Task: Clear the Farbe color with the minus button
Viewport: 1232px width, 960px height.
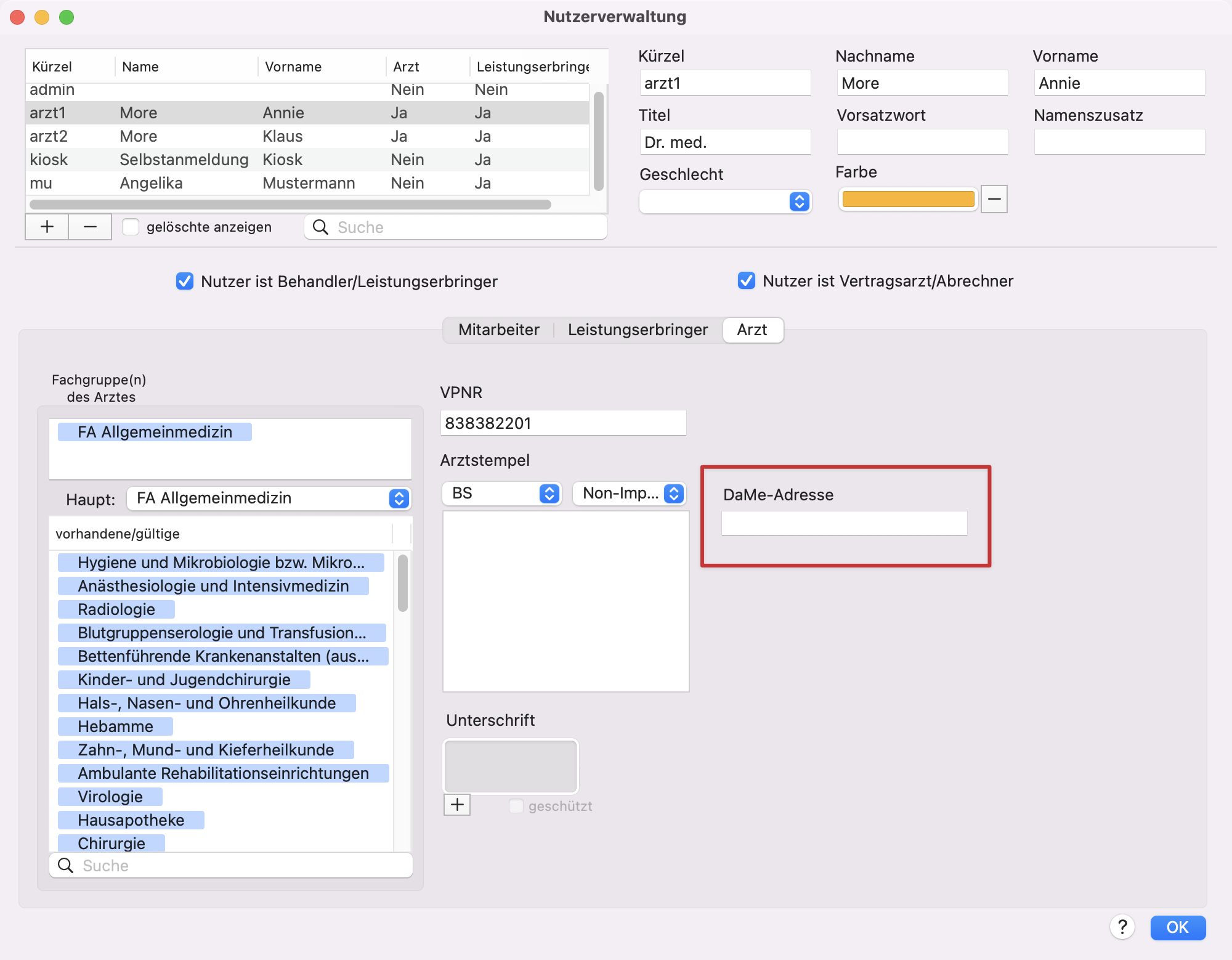Action: tap(994, 199)
